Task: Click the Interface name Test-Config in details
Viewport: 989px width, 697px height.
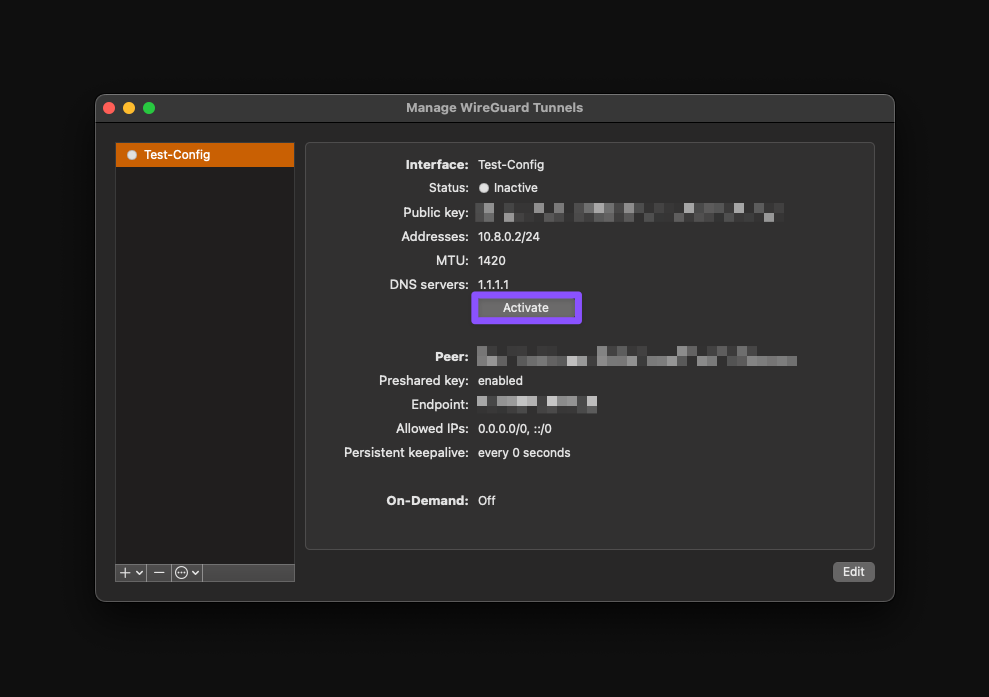Action: [x=511, y=165]
